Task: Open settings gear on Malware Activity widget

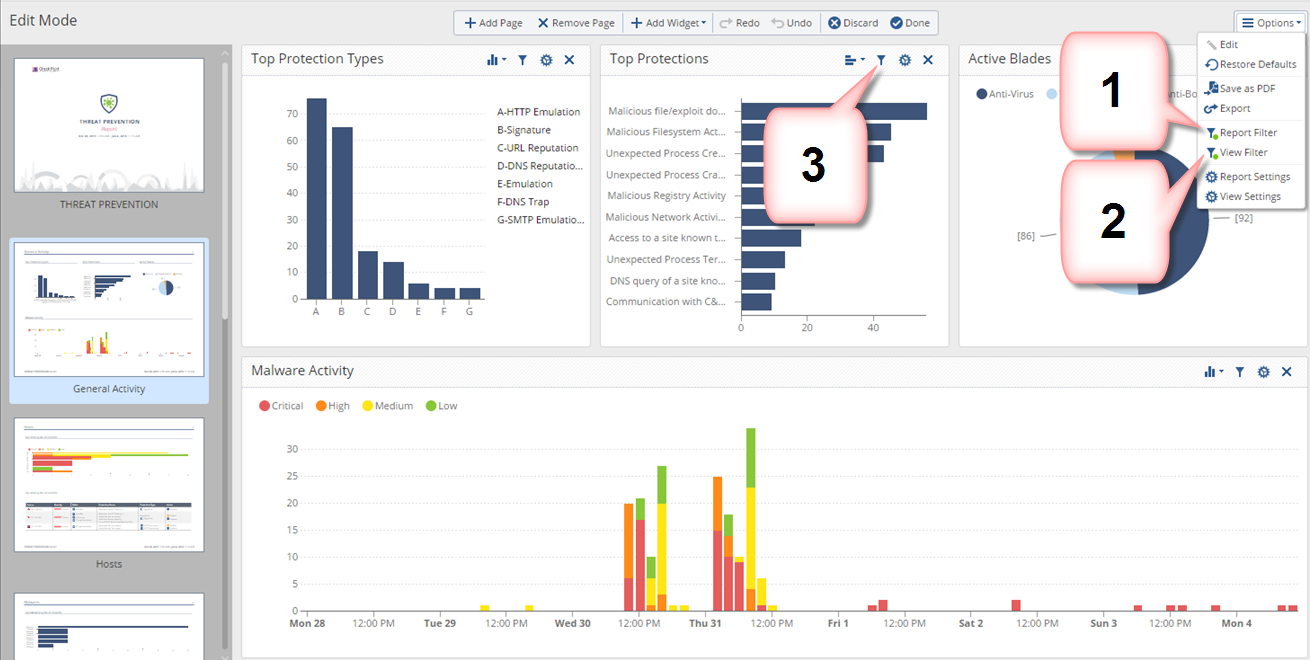Action: coord(1263,372)
